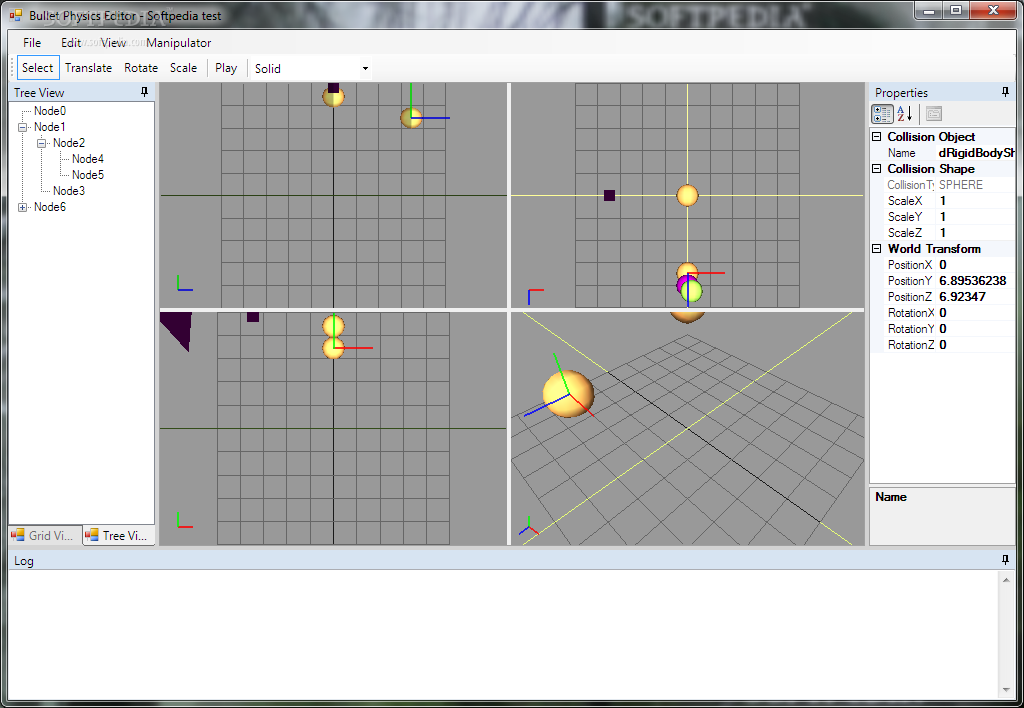Click the Log scrollbar up arrow
This screenshot has width=1024, height=708.
1006,580
